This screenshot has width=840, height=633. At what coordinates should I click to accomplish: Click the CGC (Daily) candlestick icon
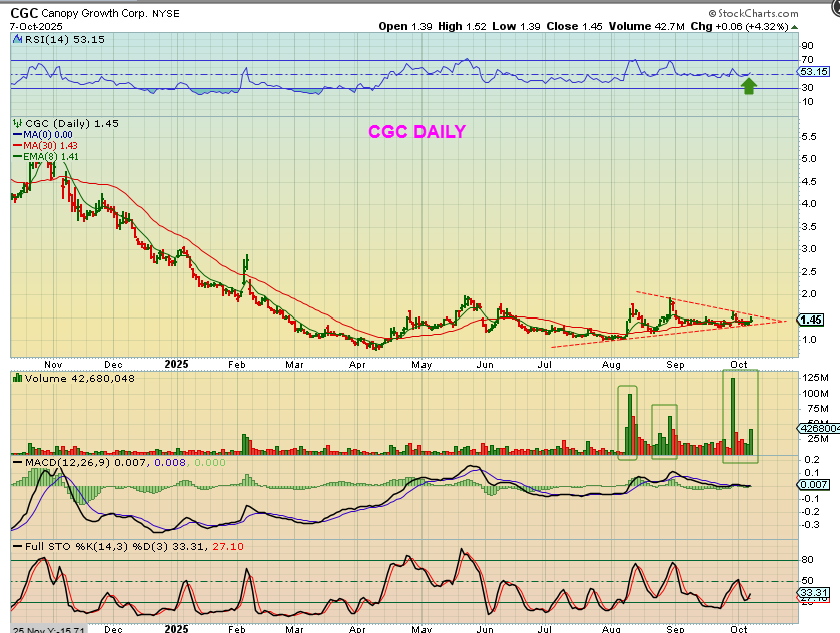[16, 122]
